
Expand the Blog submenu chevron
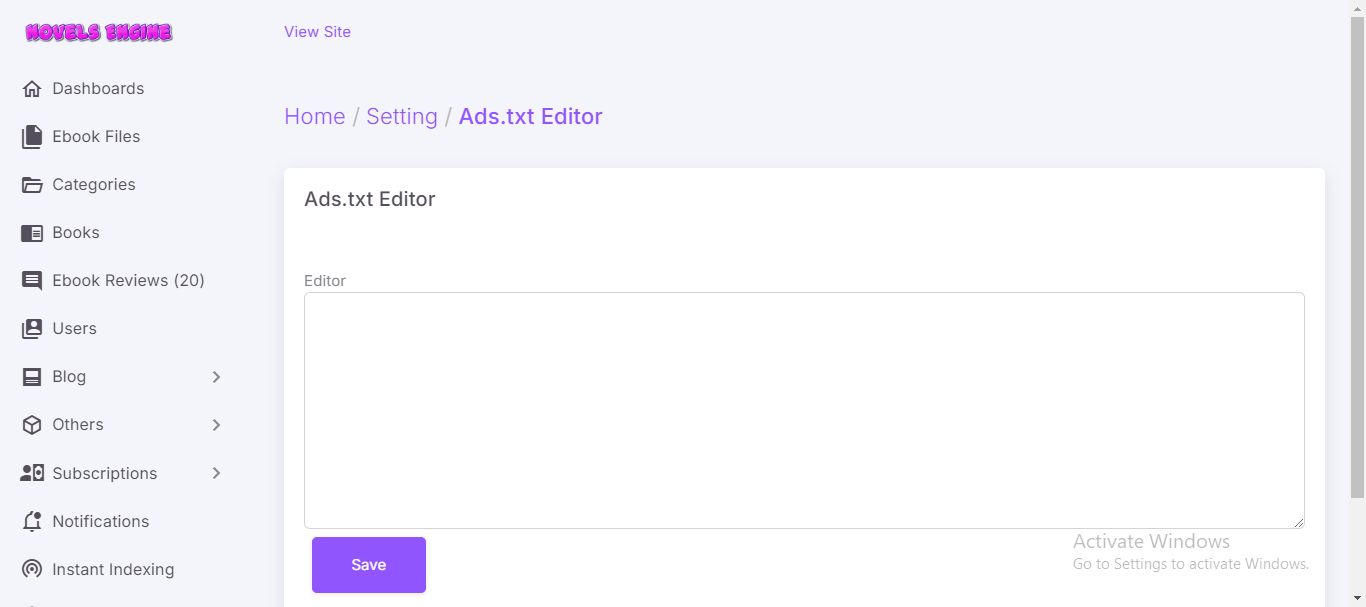coord(217,377)
